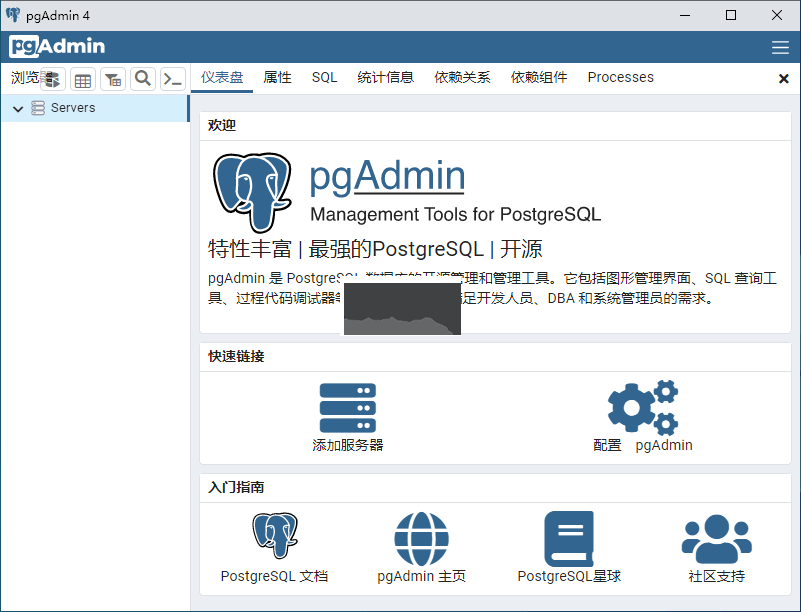Click the 社区支持 text link

click(717, 576)
